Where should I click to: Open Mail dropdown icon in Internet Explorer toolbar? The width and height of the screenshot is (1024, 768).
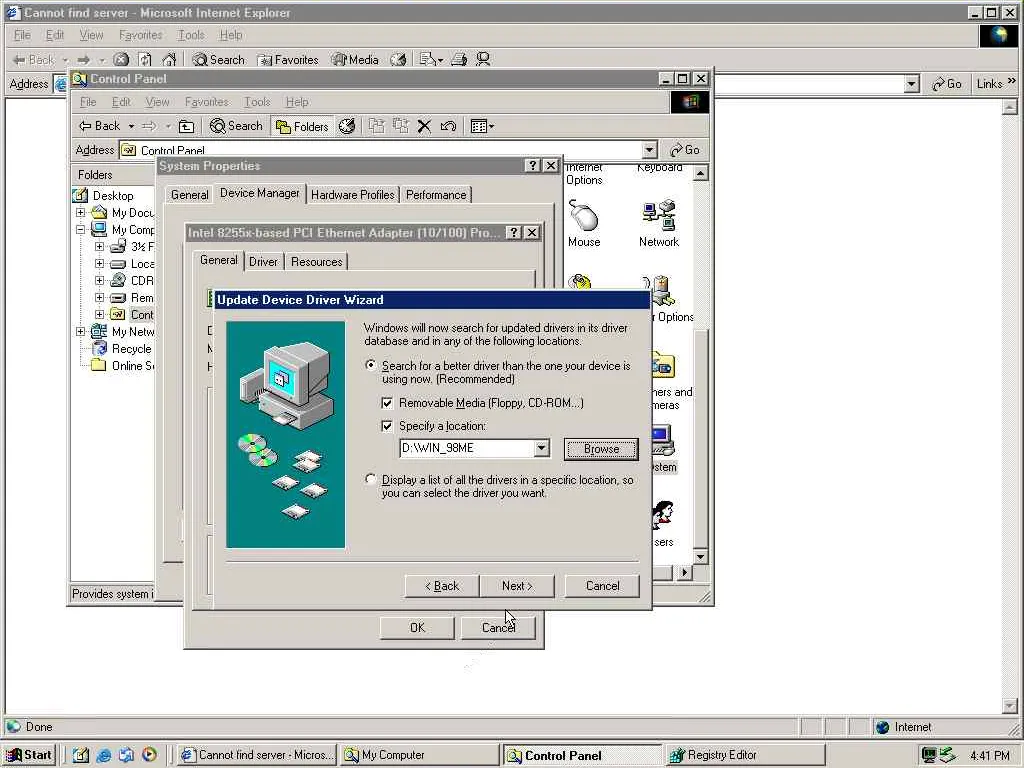point(431,59)
